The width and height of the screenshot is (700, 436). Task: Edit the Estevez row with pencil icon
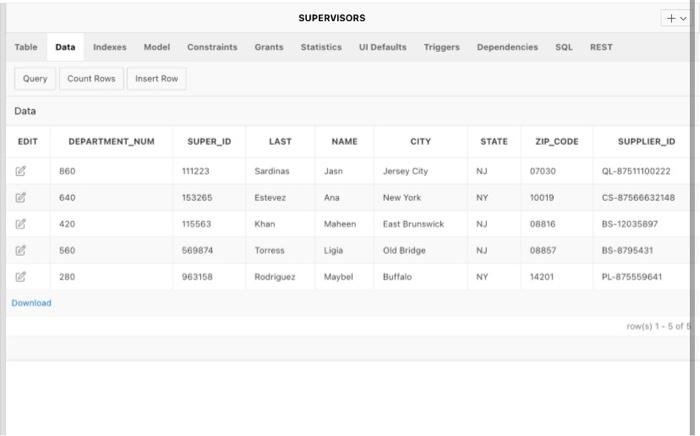(21, 197)
